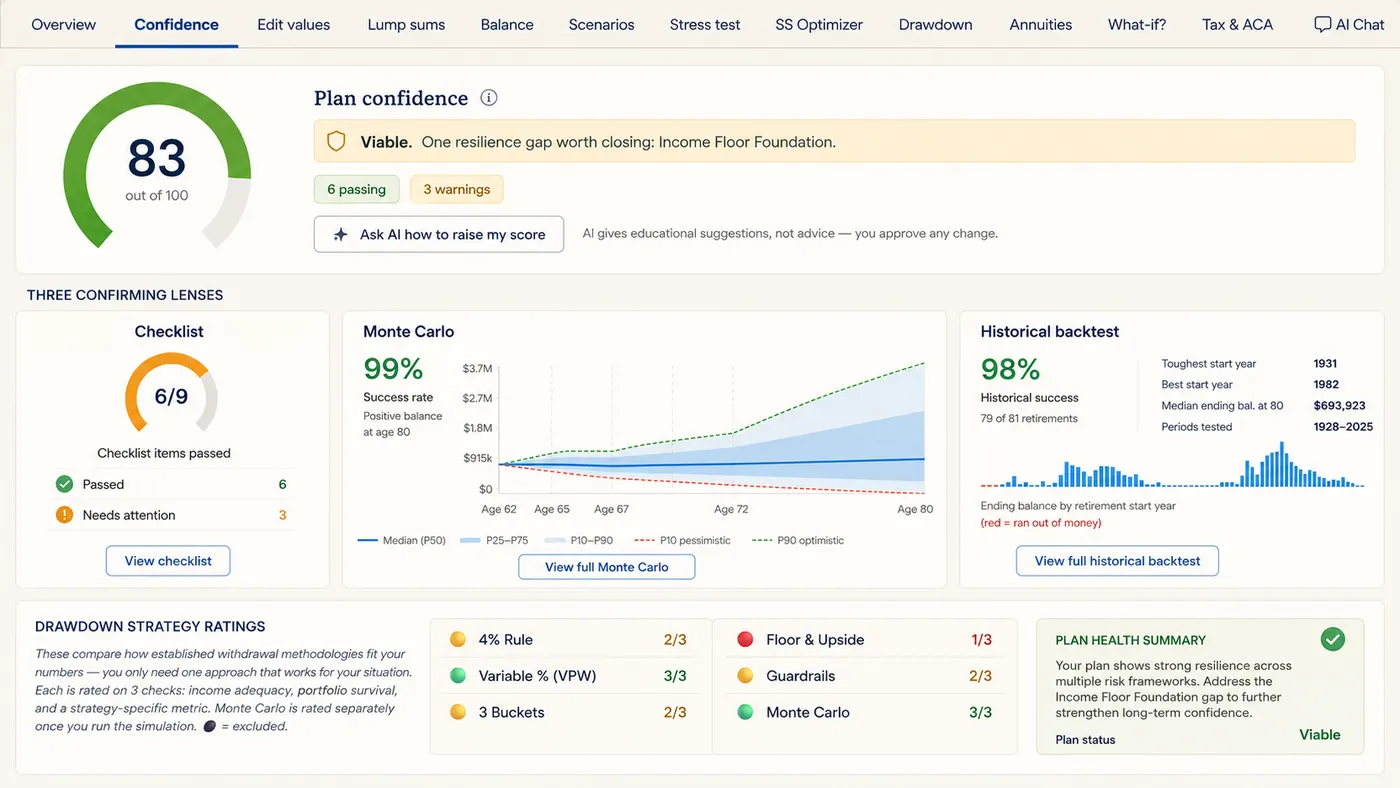The height and width of the screenshot is (788, 1400).
Task: Click the 6 passing badge
Action: pyautogui.click(x=356, y=189)
